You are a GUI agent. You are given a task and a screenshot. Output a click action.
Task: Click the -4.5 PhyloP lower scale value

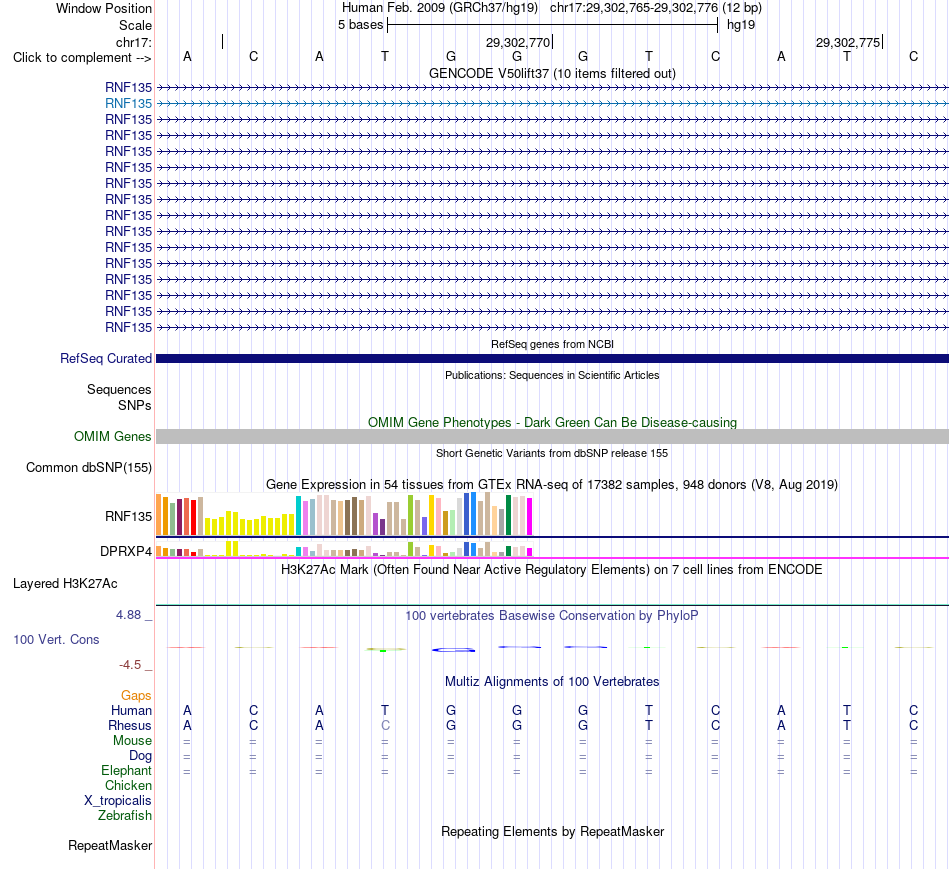pyautogui.click(x=130, y=665)
